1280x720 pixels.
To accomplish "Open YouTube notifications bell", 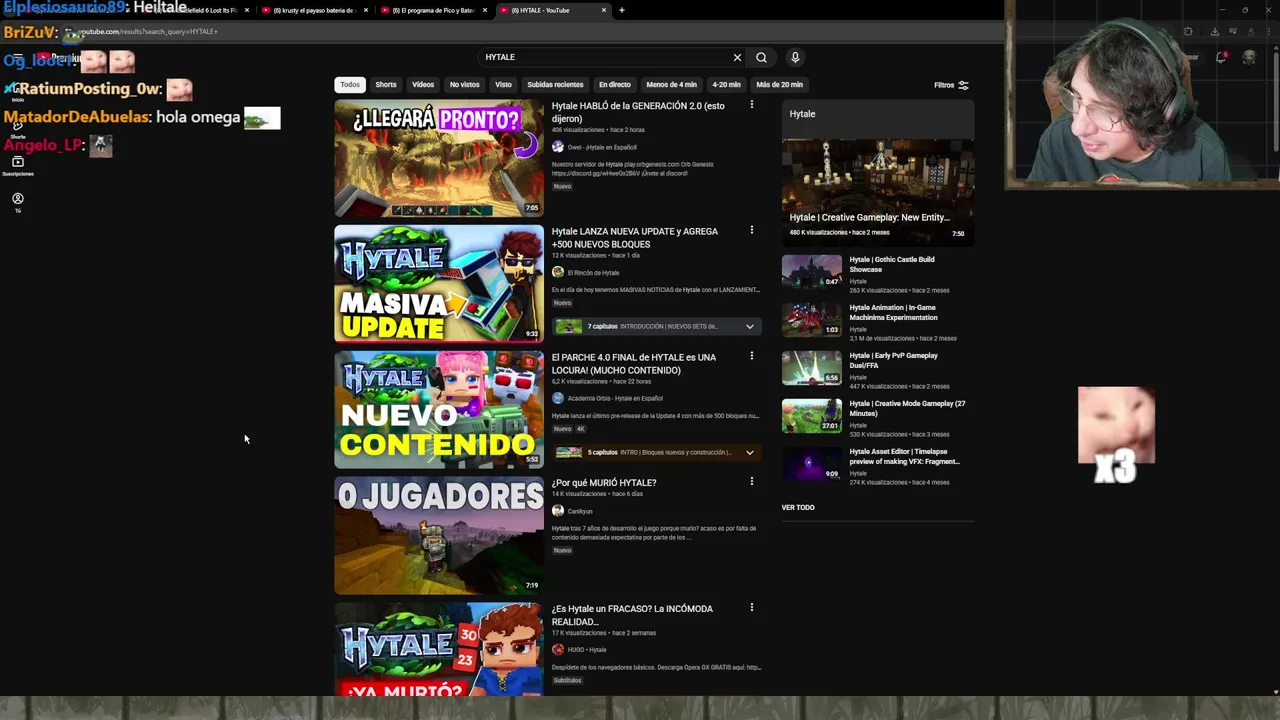I will tap(1220, 57).
